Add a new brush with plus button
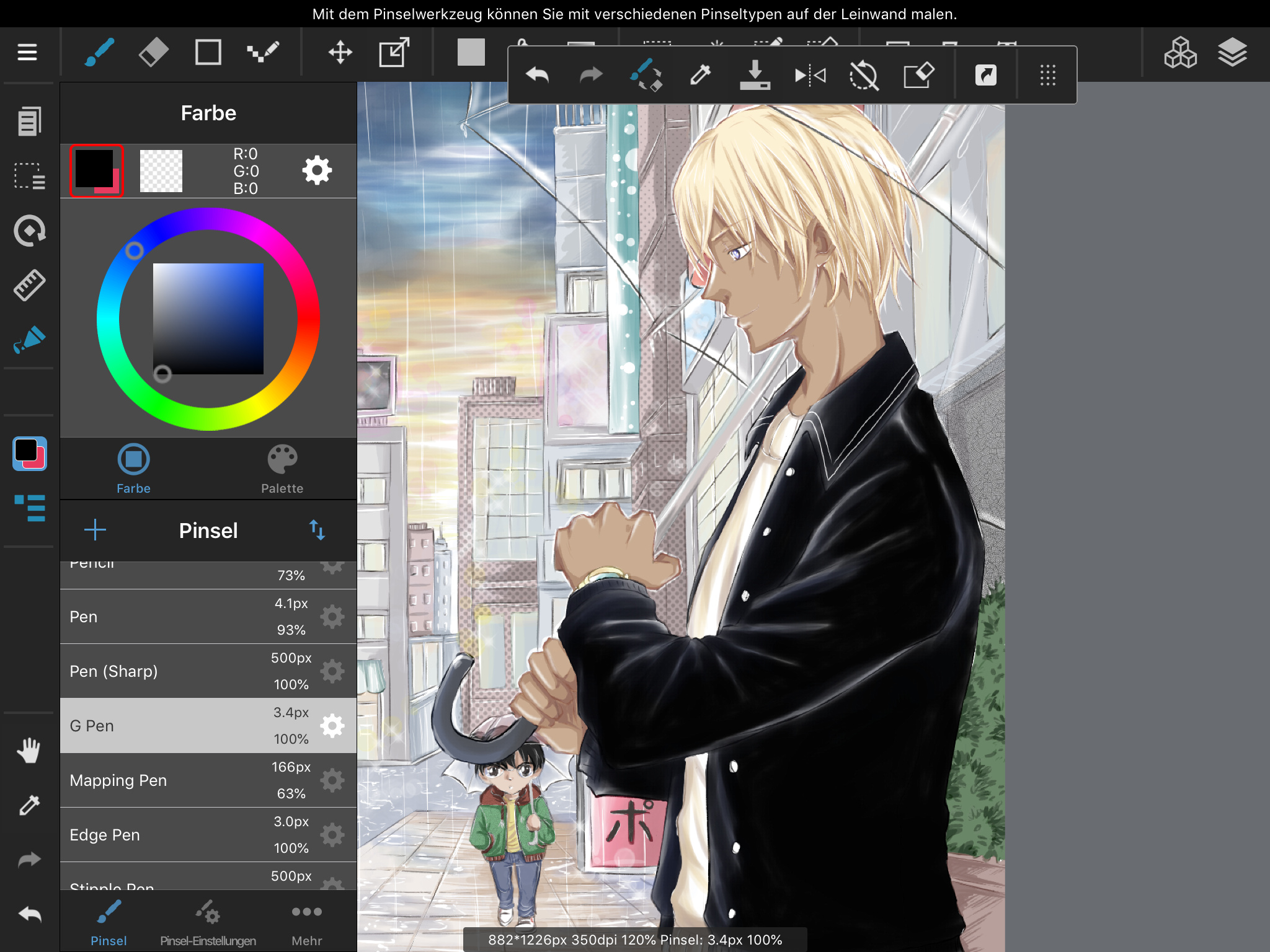 [x=95, y=530]
